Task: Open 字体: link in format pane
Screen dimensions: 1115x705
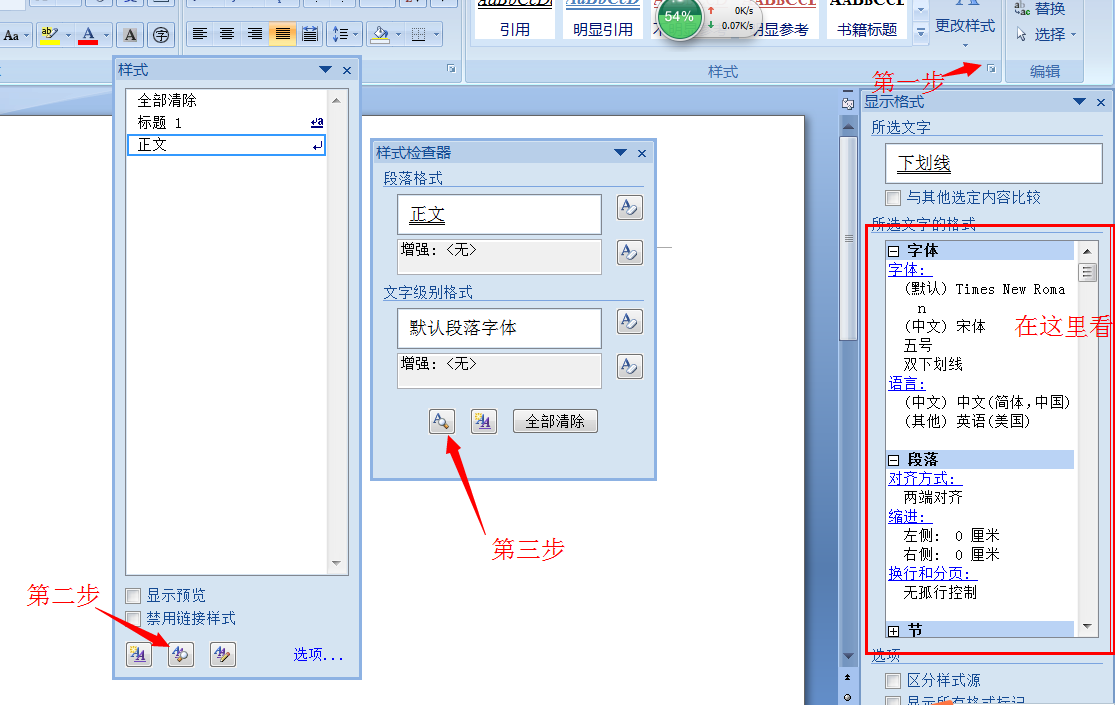Action: (909, 270)
